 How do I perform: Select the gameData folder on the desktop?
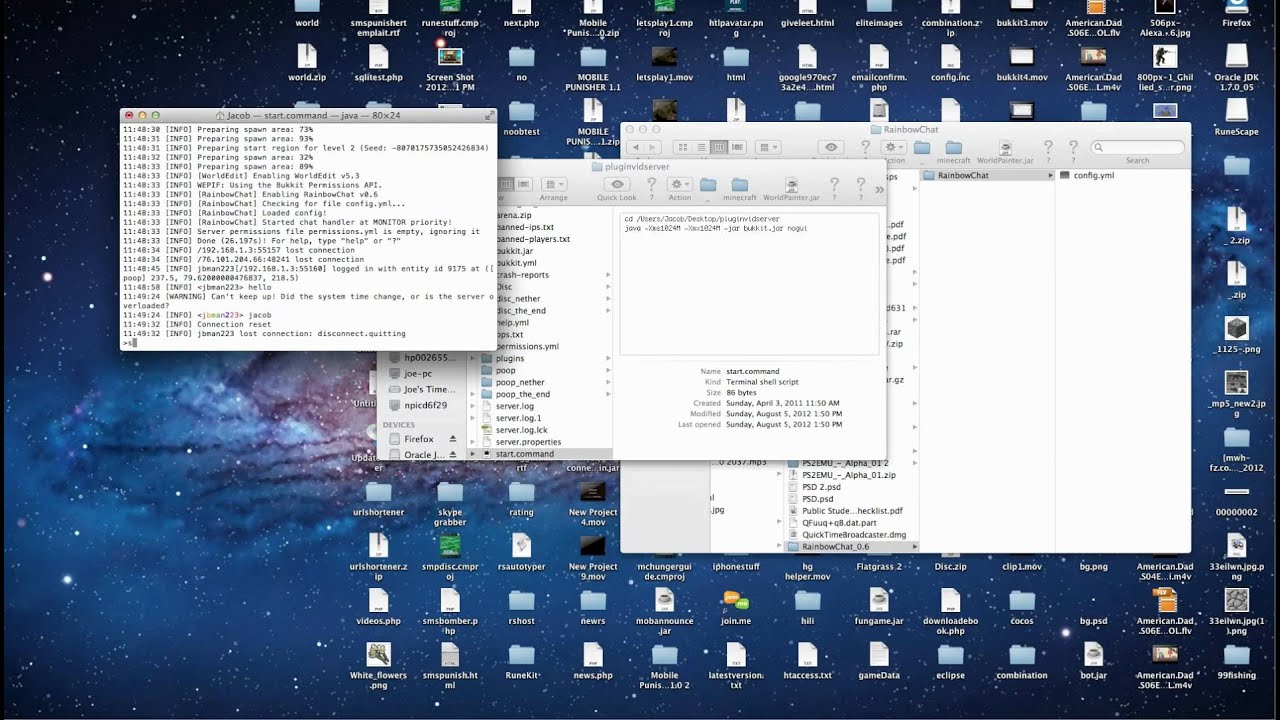click(x=879, y=661)
